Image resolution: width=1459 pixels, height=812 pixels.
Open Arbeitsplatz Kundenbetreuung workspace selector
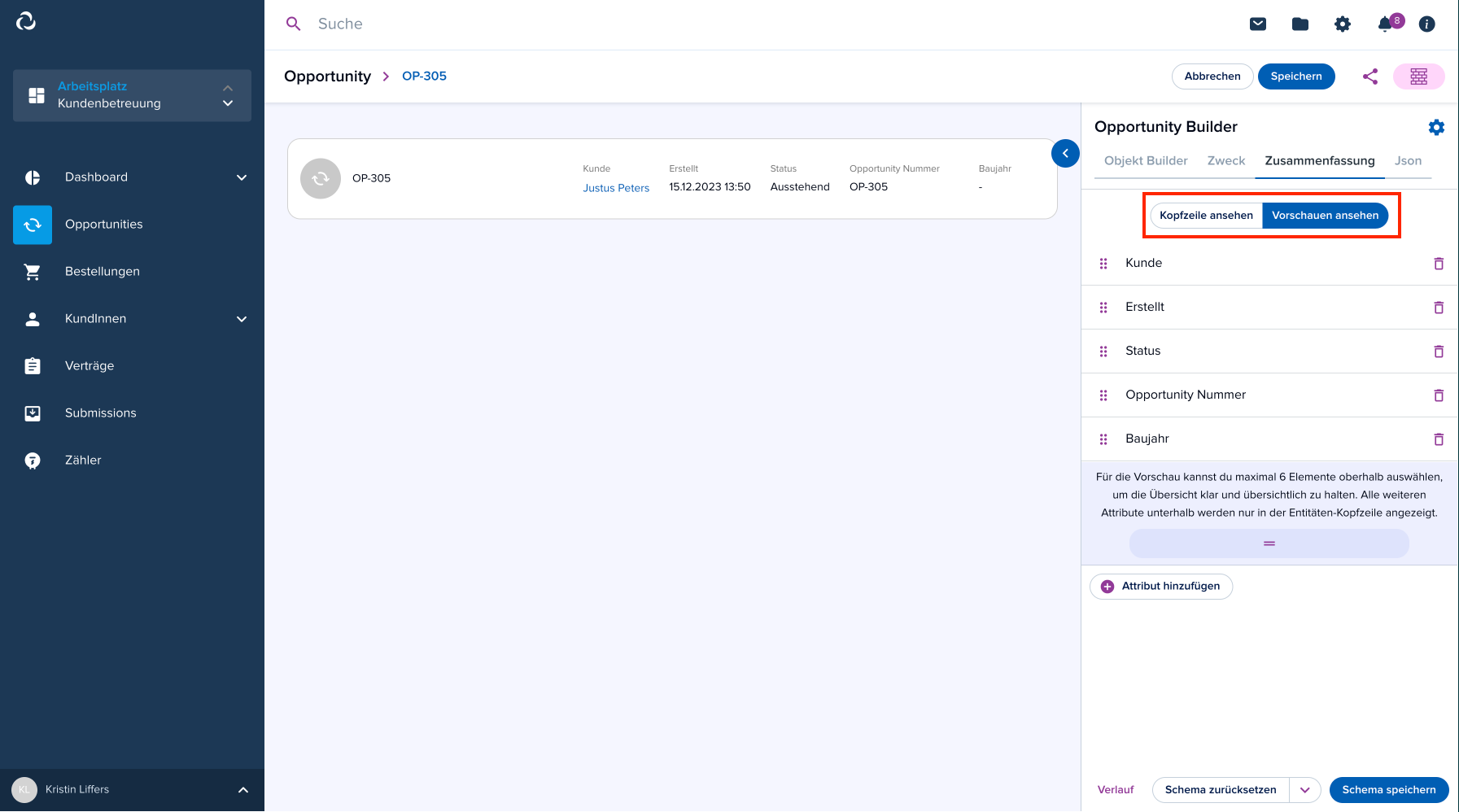(x=132, y=95)
